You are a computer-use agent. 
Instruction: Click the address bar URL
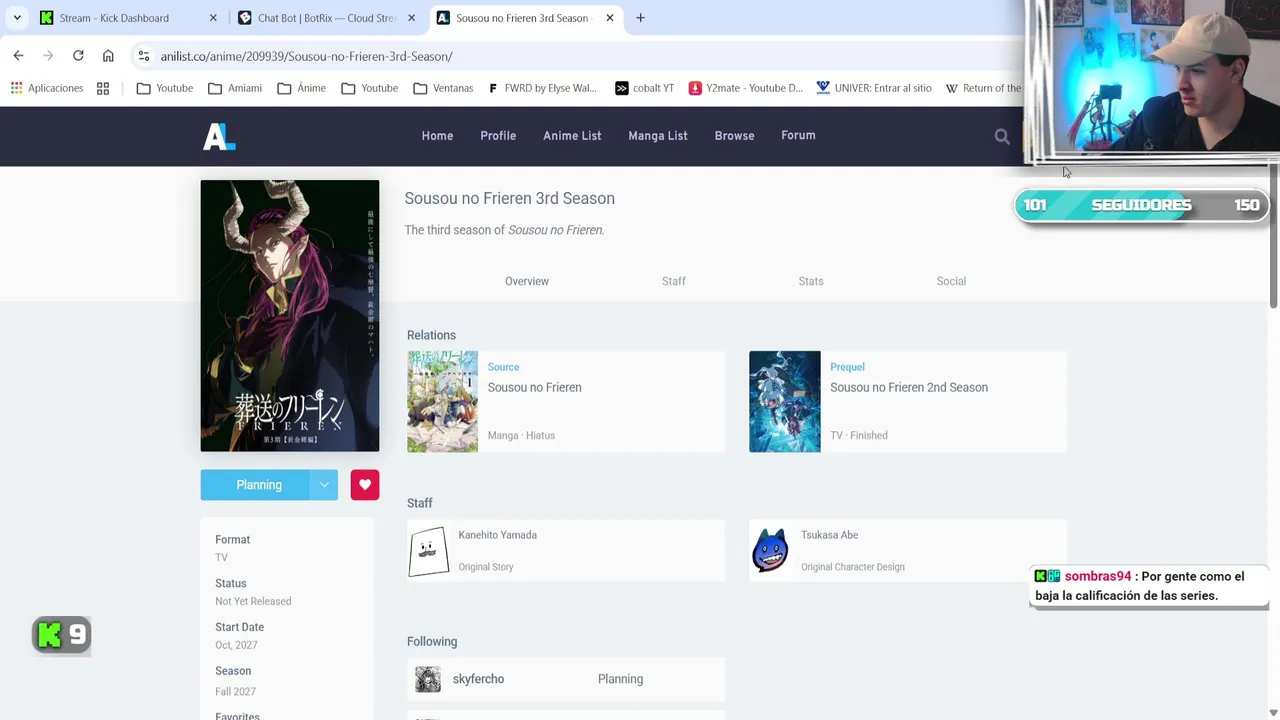click(x=306, y=56)
